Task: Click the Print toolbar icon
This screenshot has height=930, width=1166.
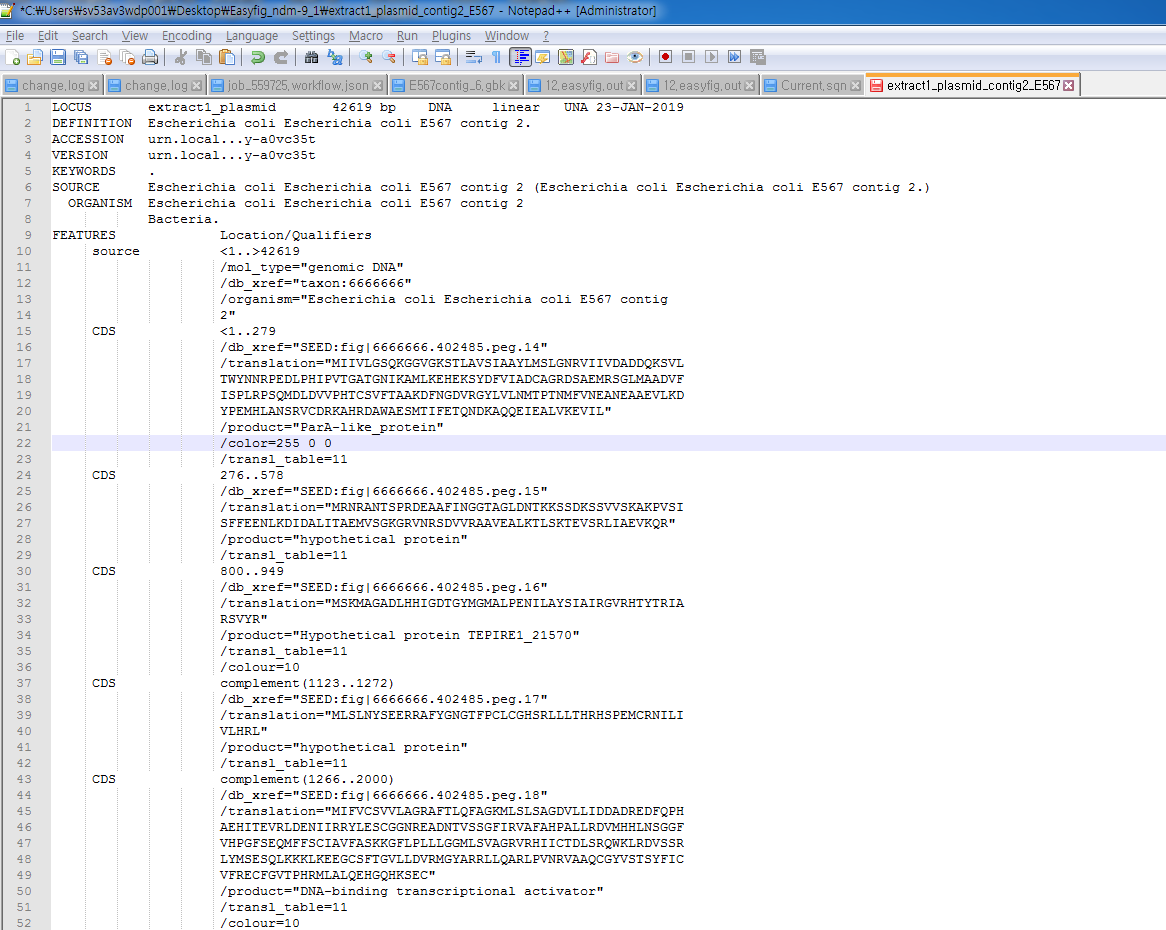Action: (150, 56)
